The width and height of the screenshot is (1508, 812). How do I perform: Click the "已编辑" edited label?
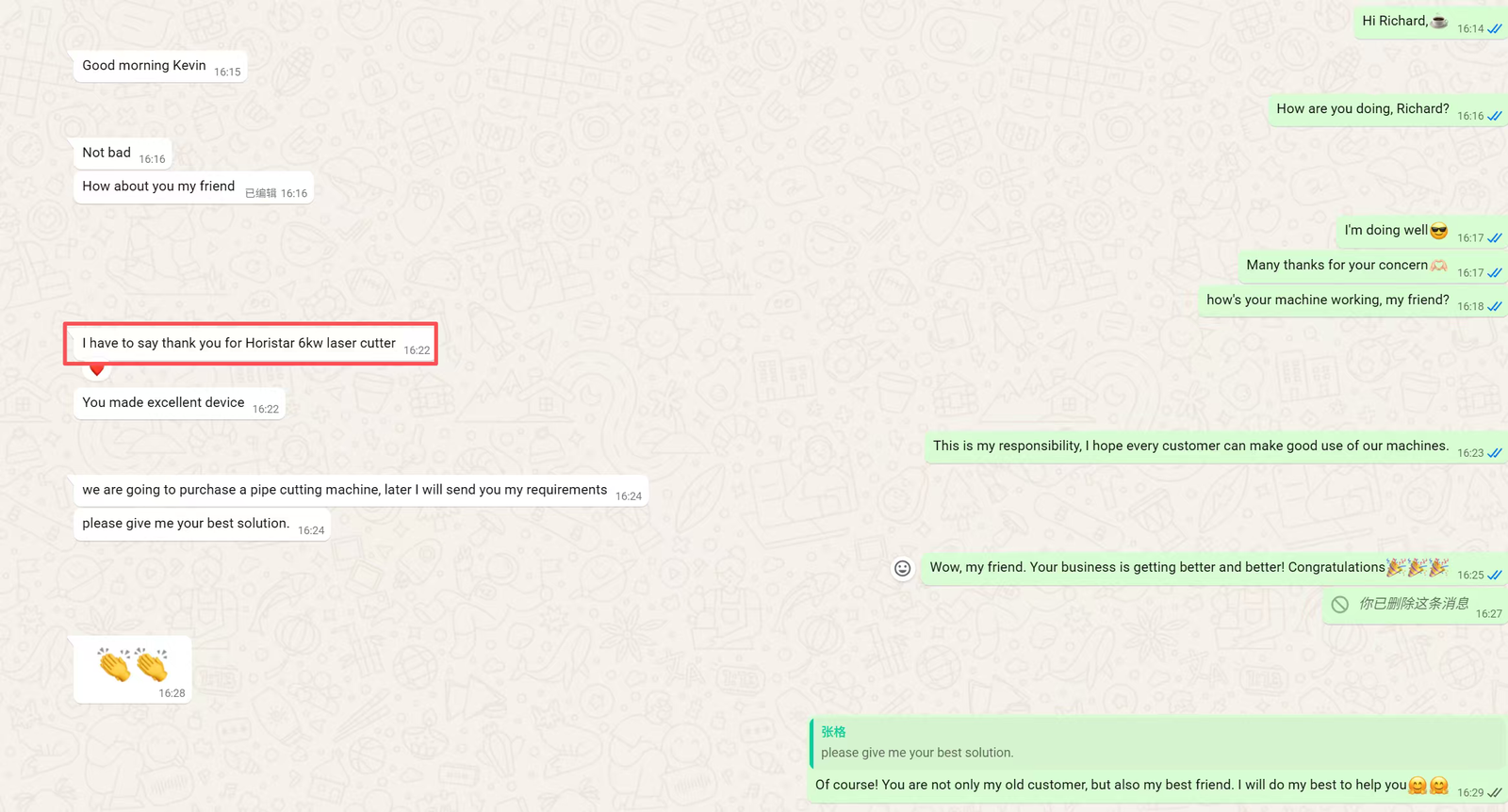(x=260, y=193)
